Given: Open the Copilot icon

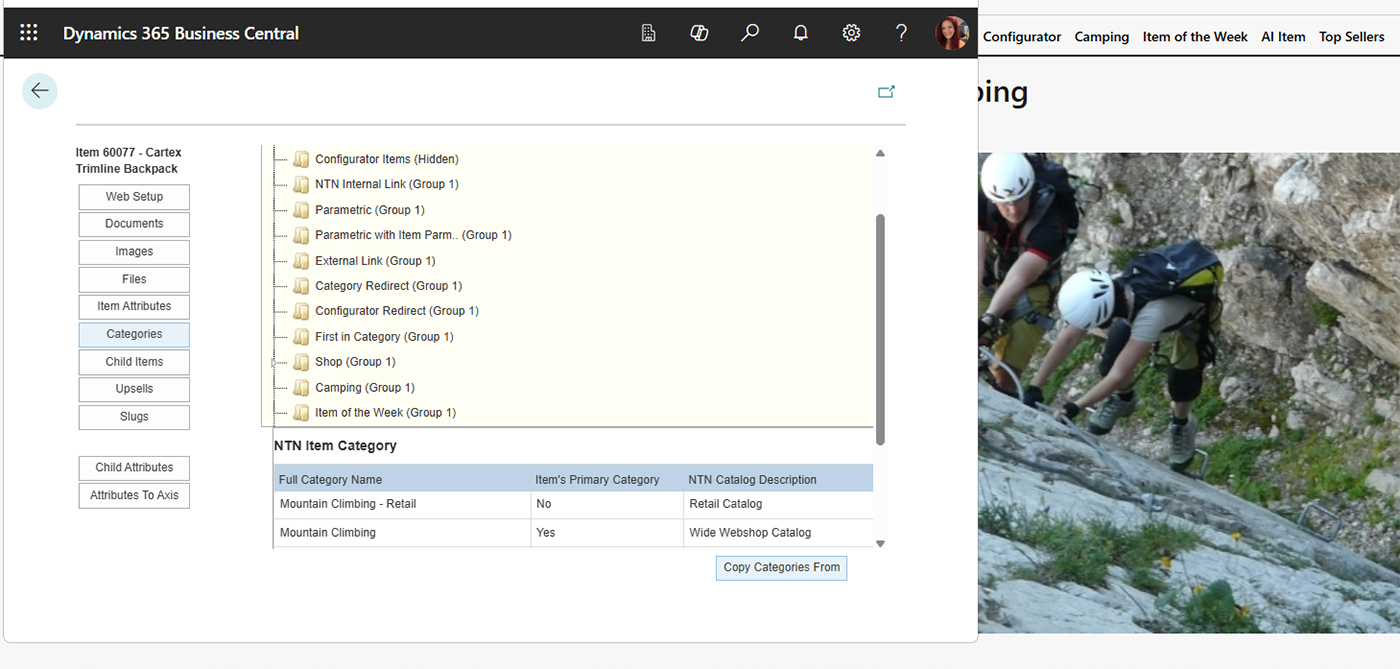Looking at the screenshot, I should coord(699,33).
